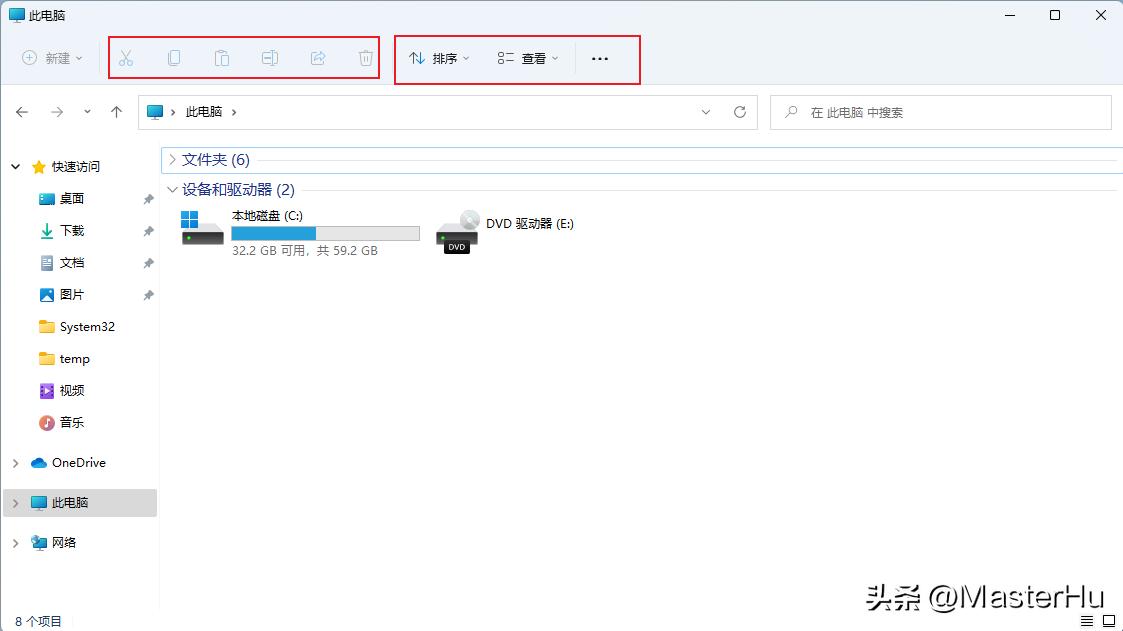Click the 32.2 GB 可用, 共 59.2 GB text

pyautogui.click(x=304, y=251)
